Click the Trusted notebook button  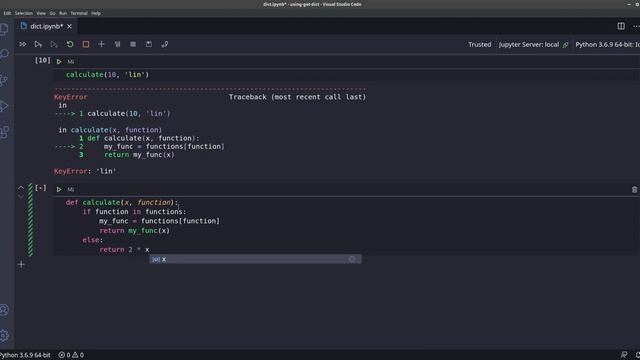(480, 44)
